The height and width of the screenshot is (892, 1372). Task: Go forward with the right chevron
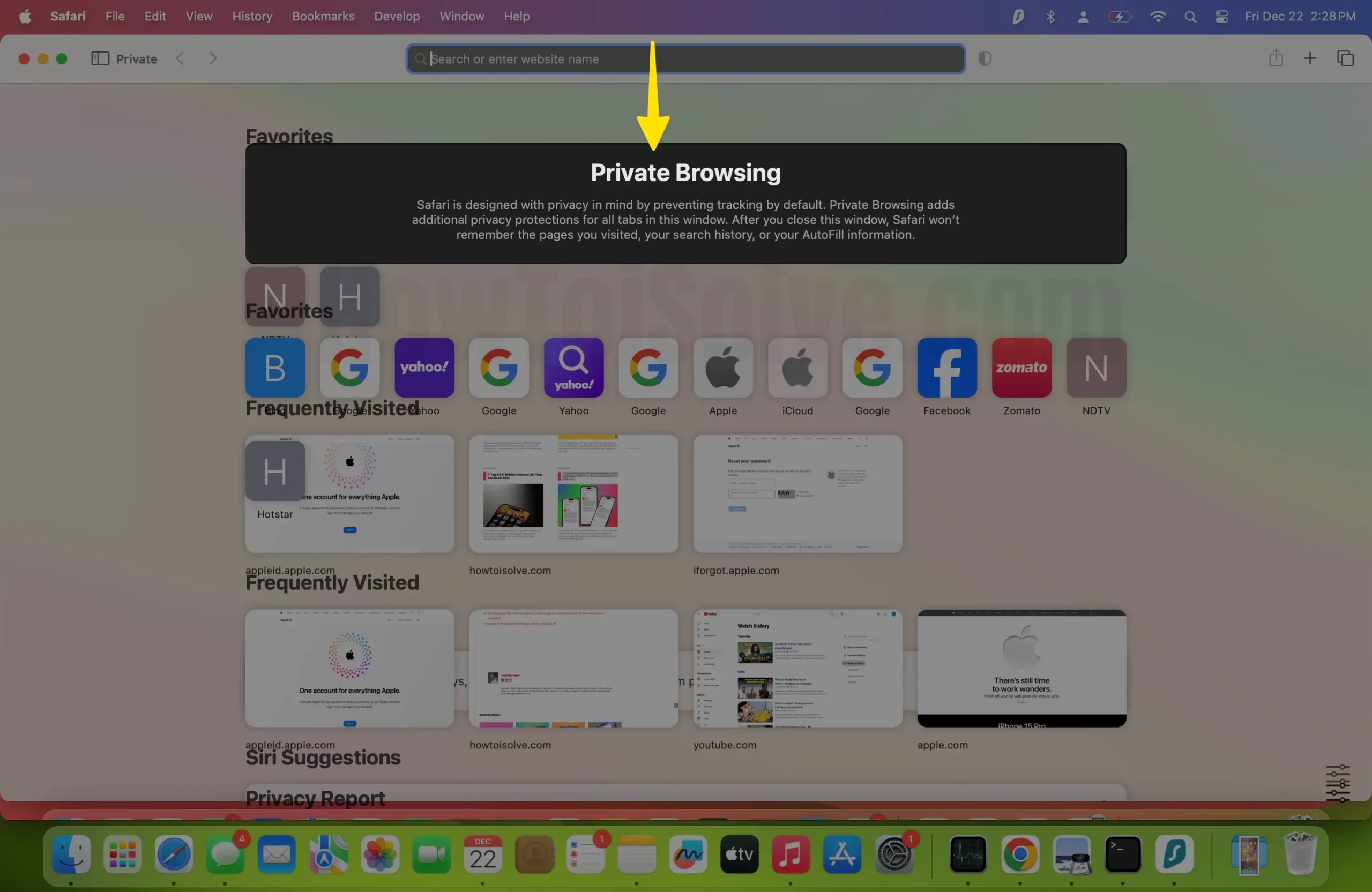[x=213, y=59]
